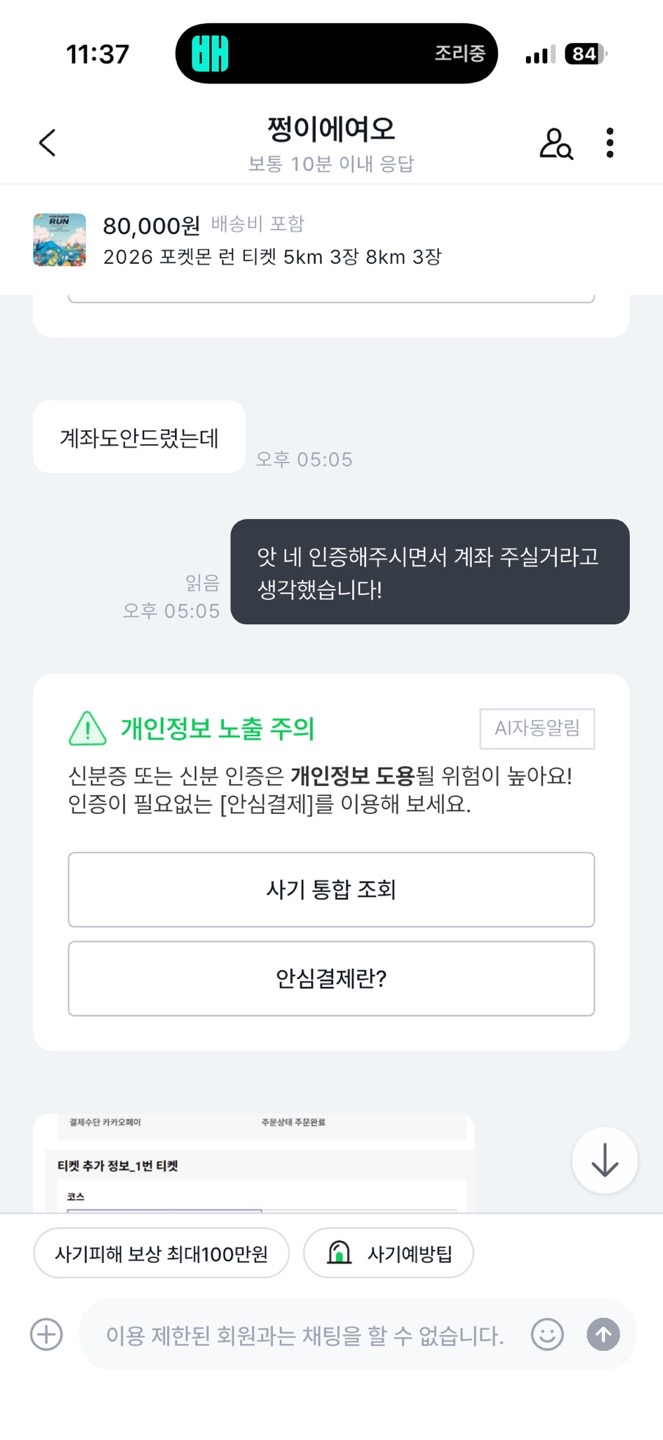Image resolution: width=663 pixels, height=1440 pixels.
Task: Open the ticket order screenshot image
Action: 254,1162
